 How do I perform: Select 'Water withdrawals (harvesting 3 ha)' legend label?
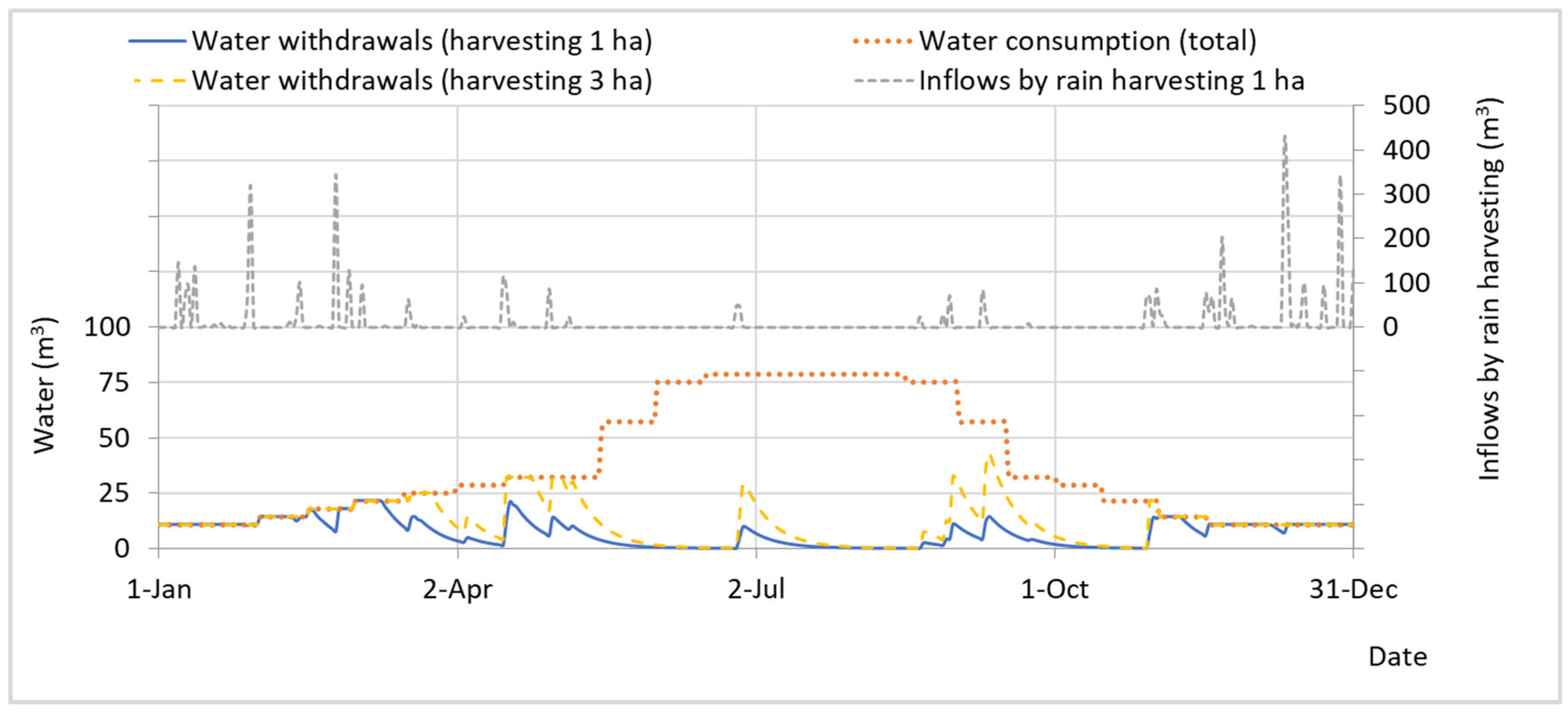422,80
